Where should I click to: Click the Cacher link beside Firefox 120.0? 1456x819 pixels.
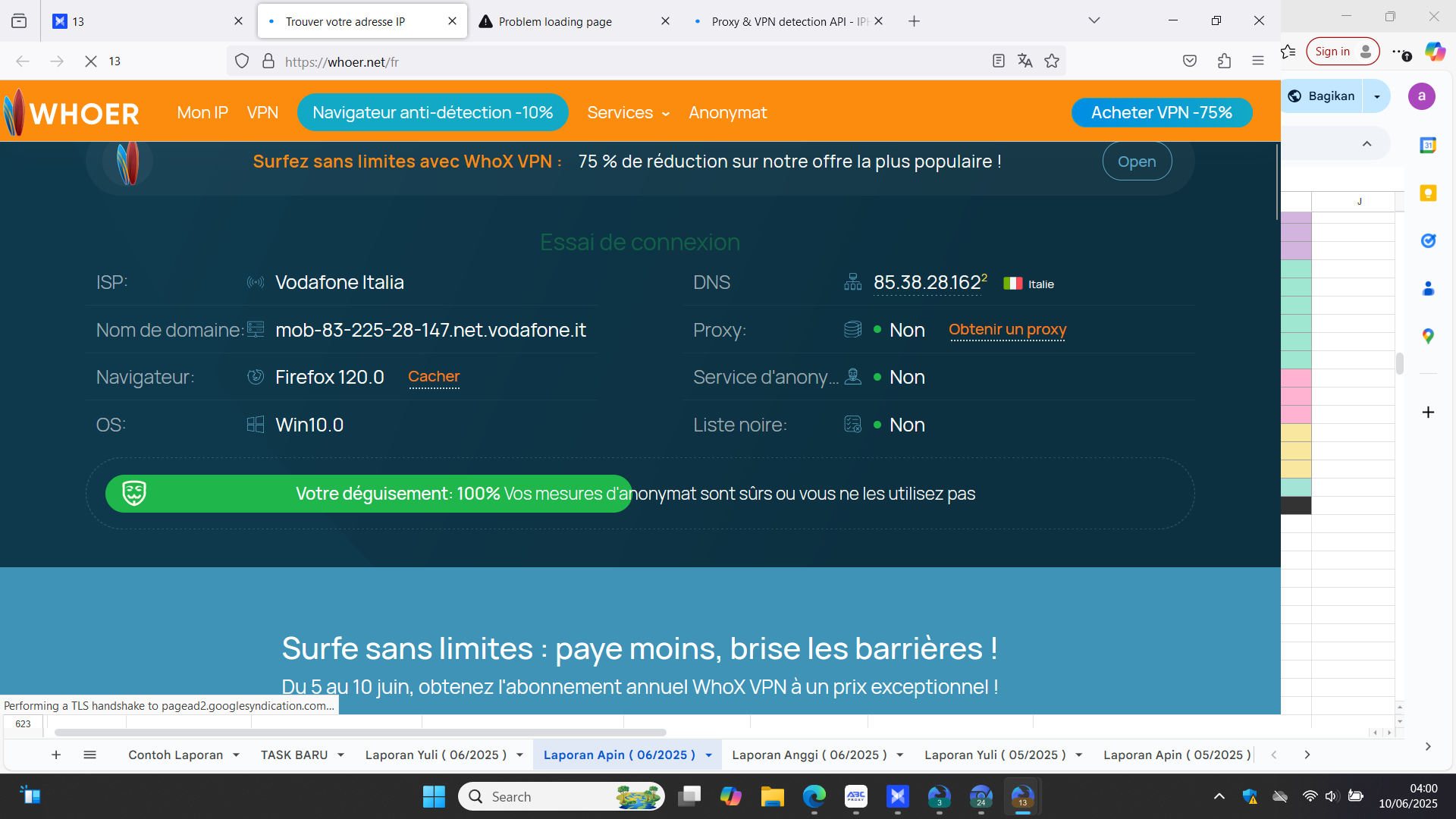click(x=434, y=377)
